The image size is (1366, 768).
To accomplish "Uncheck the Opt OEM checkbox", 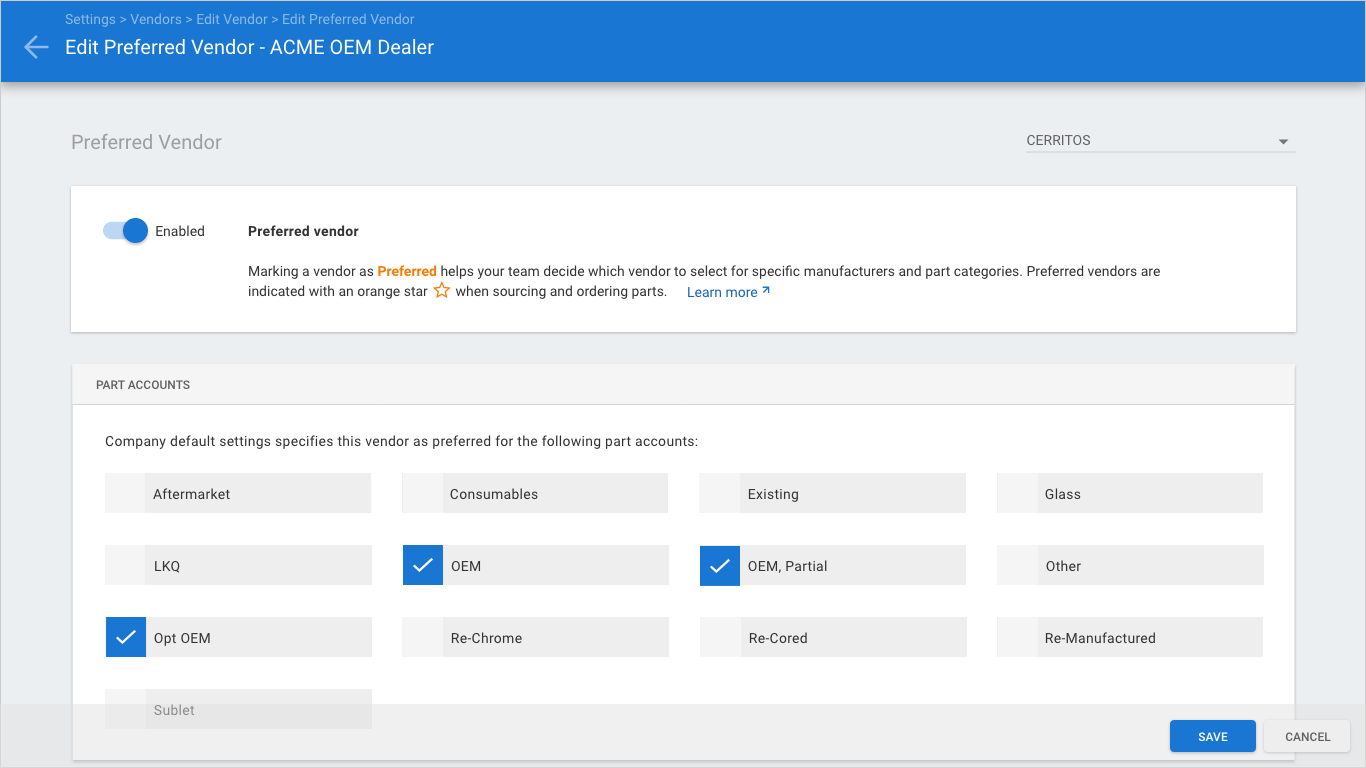I will coord(125,638).
